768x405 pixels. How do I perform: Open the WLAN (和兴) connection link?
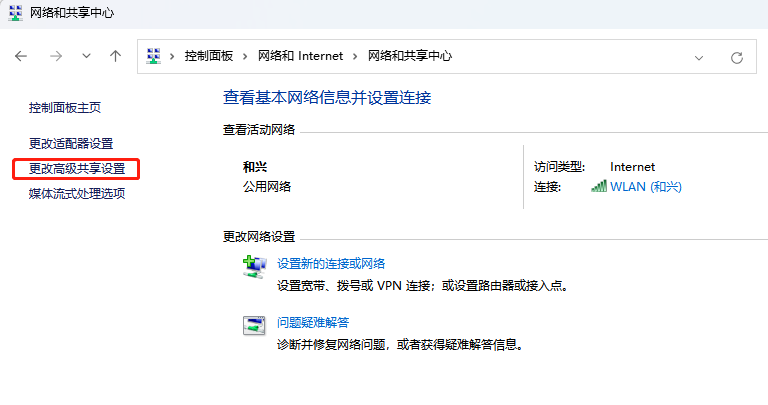pyautogui.click(x=645, y=187)
